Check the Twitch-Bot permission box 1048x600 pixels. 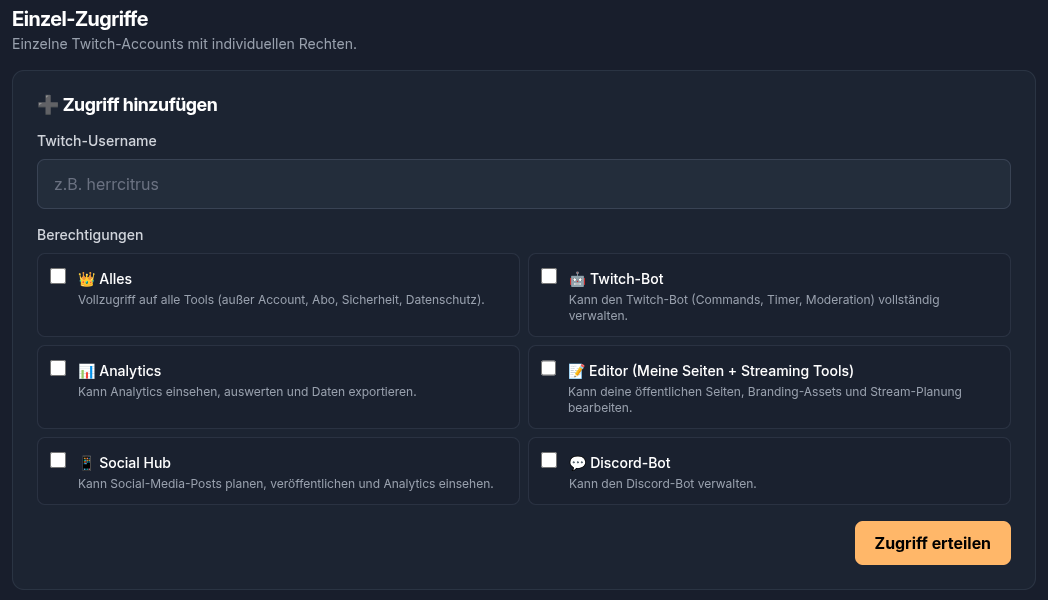tap(548, 275)
